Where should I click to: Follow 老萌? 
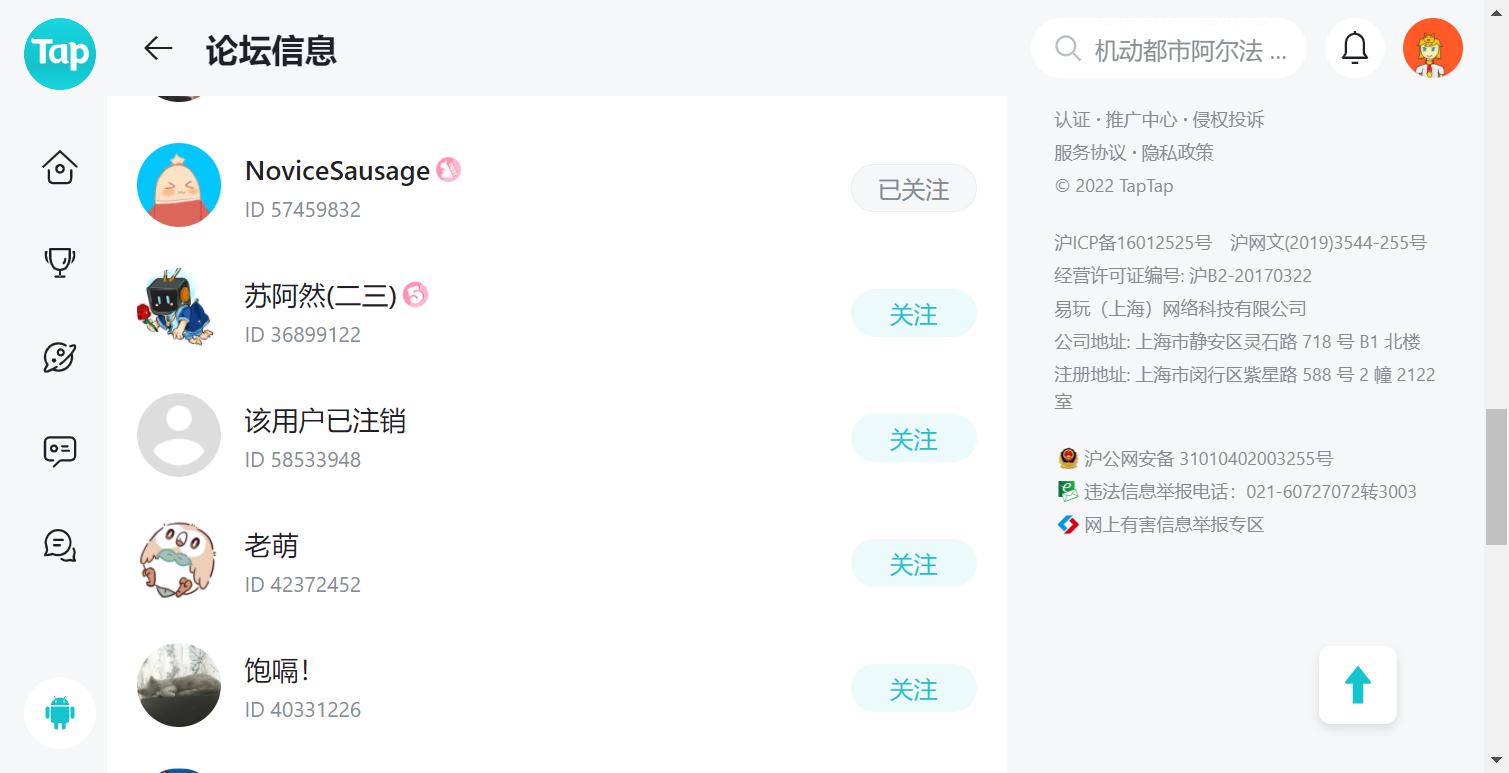point(914,564)
